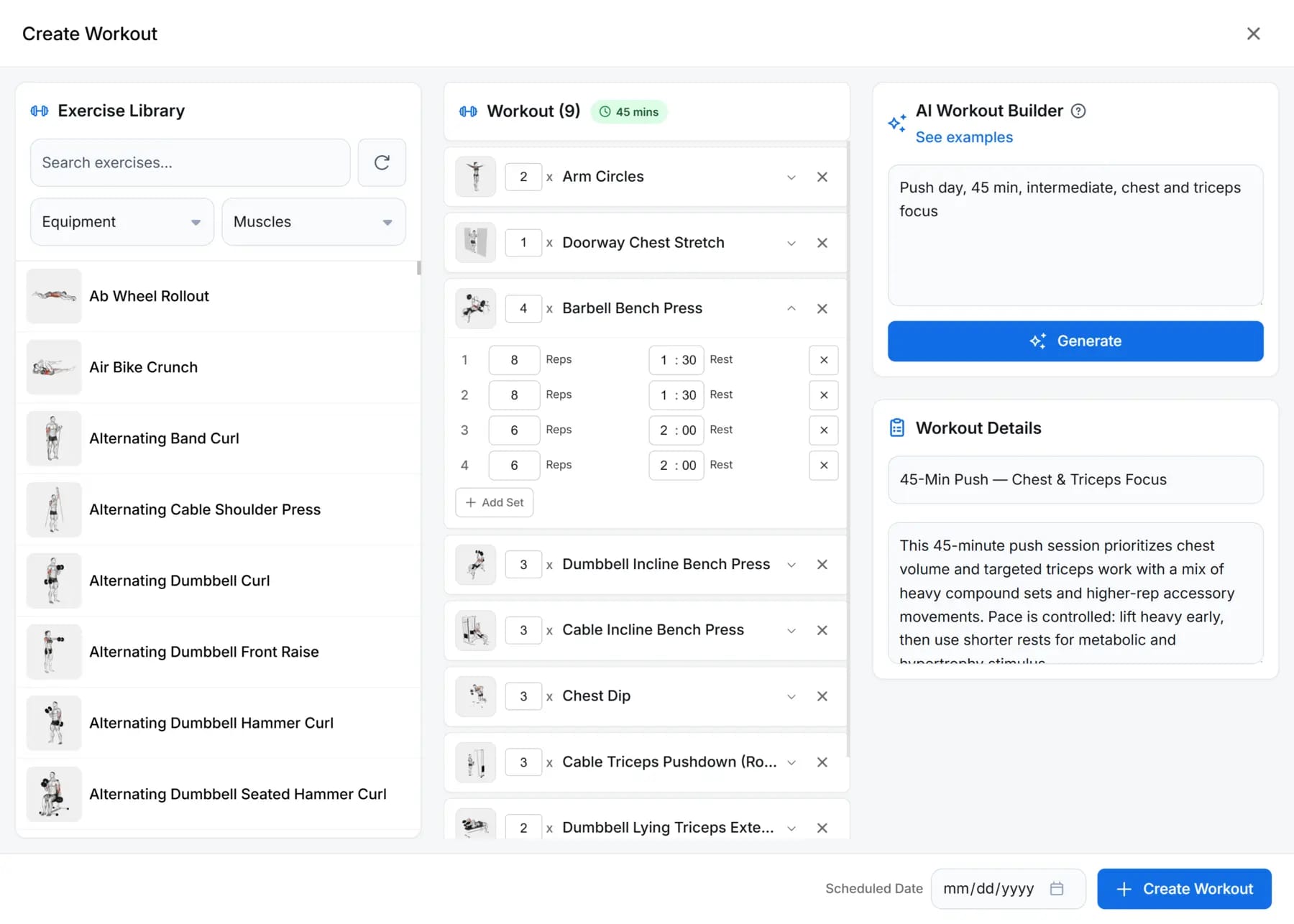Add a set to Barbell Bench Press
1294x924 pixels.
[x=494, y=502]
